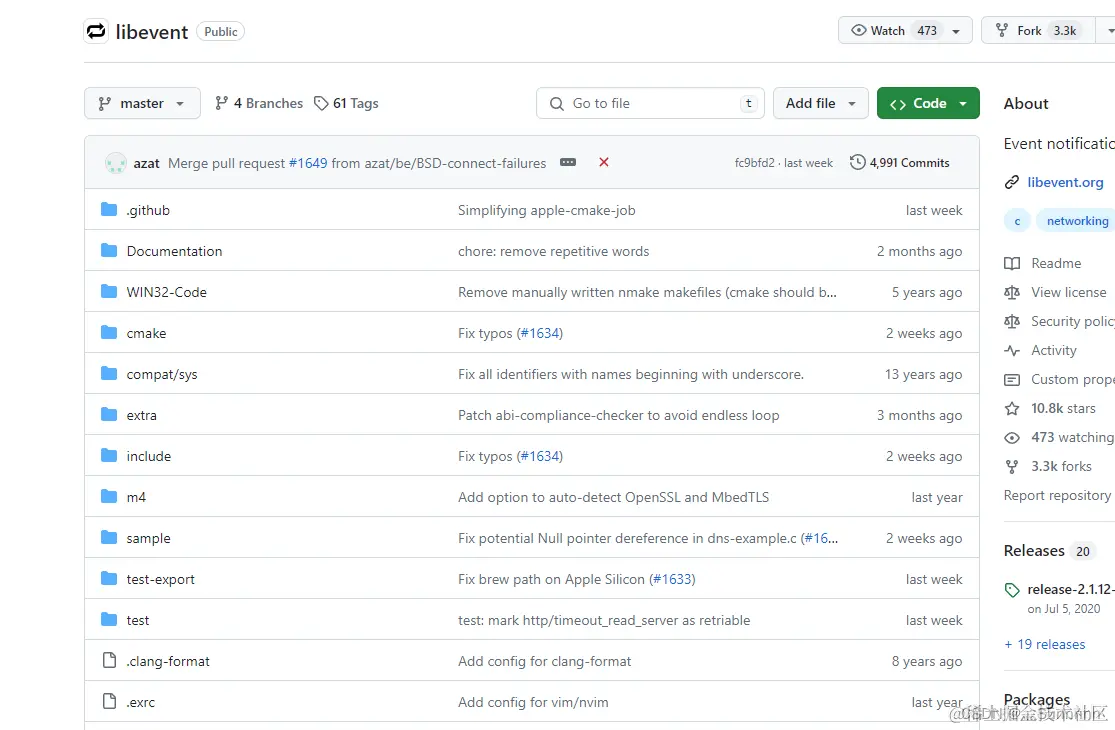Image resolution: width=1115 pixels, height=730 pixels.
Task: Click the libevent repository avatar icon
Action: point(96,31)
